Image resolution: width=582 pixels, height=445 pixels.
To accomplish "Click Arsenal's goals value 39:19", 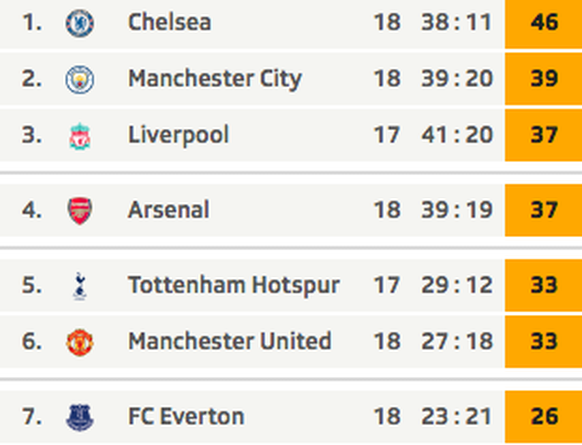I will (x=457, y=210).
